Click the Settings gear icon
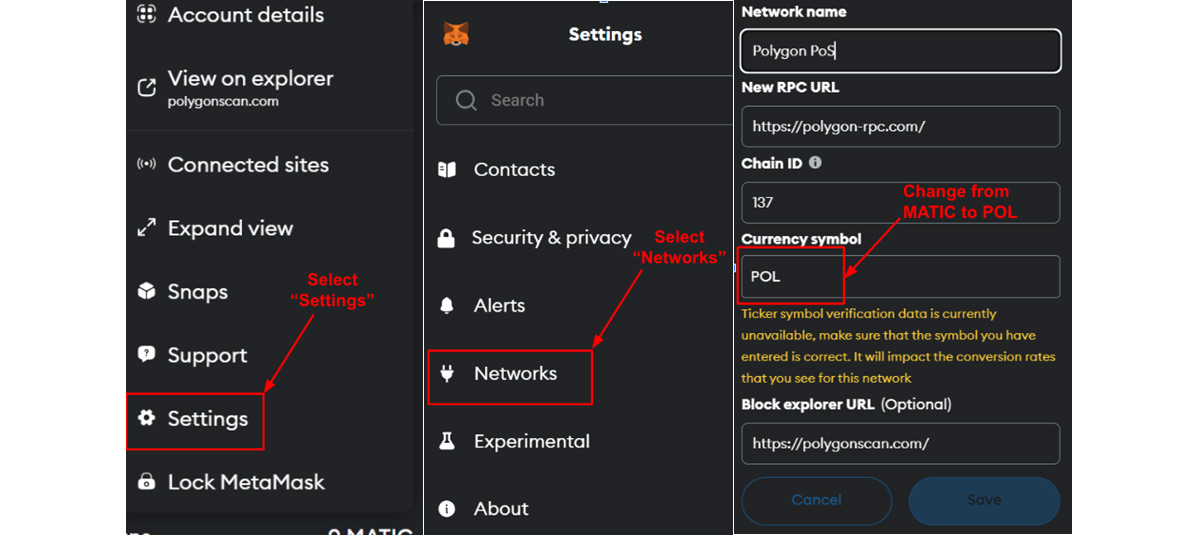The image size is (1200, 539). (x=147, y=418)
